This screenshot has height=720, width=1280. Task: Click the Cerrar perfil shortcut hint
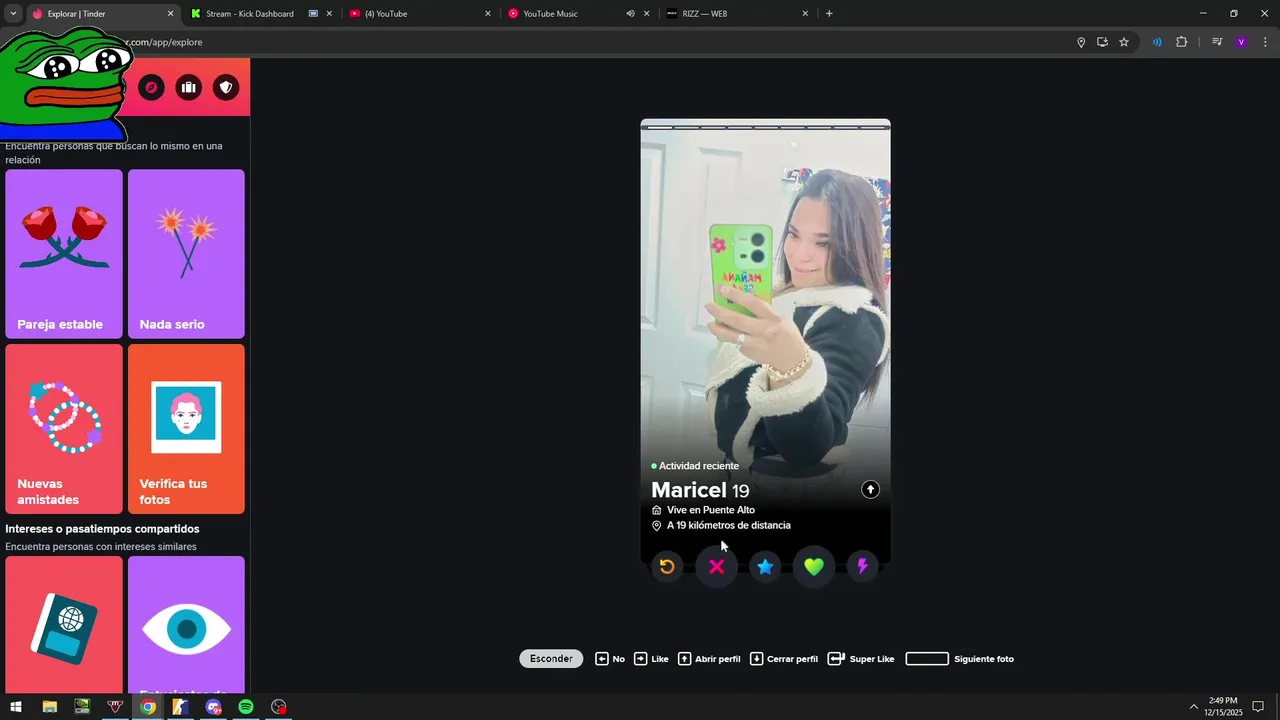784,659
